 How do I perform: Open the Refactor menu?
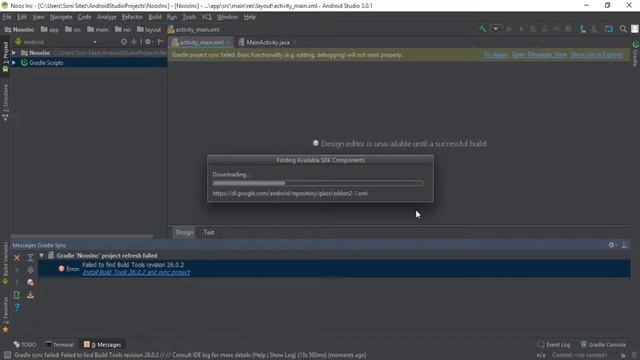132,17
